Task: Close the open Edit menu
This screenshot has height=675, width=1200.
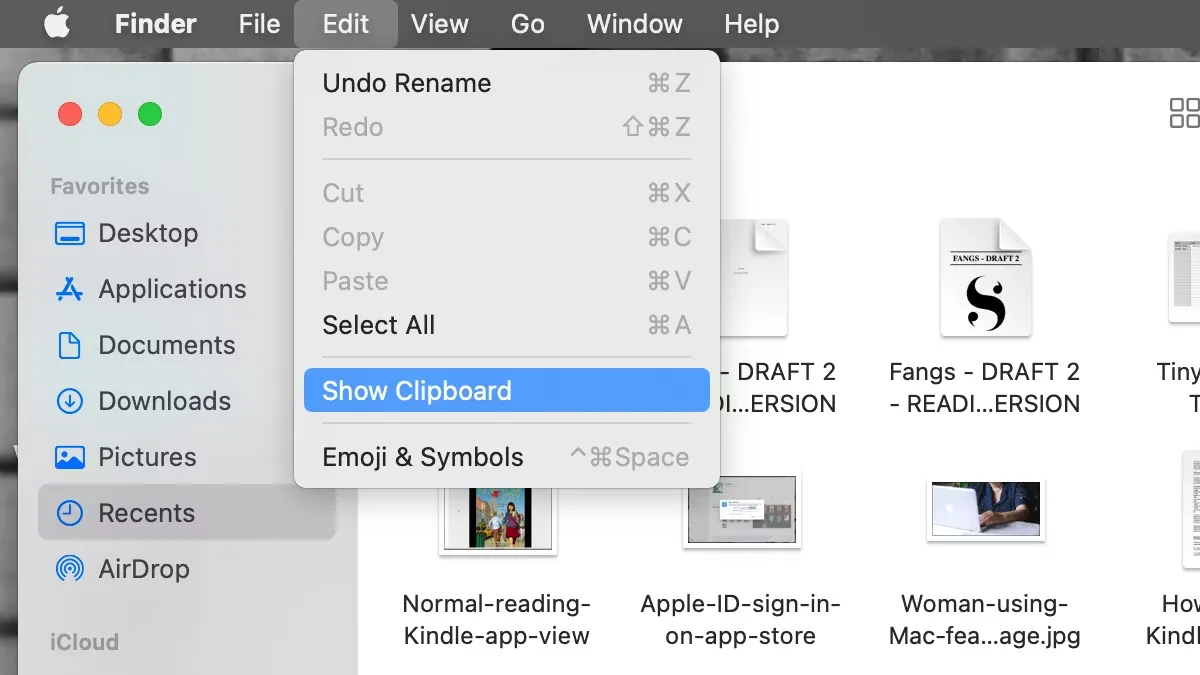Action: pos(346,24)
